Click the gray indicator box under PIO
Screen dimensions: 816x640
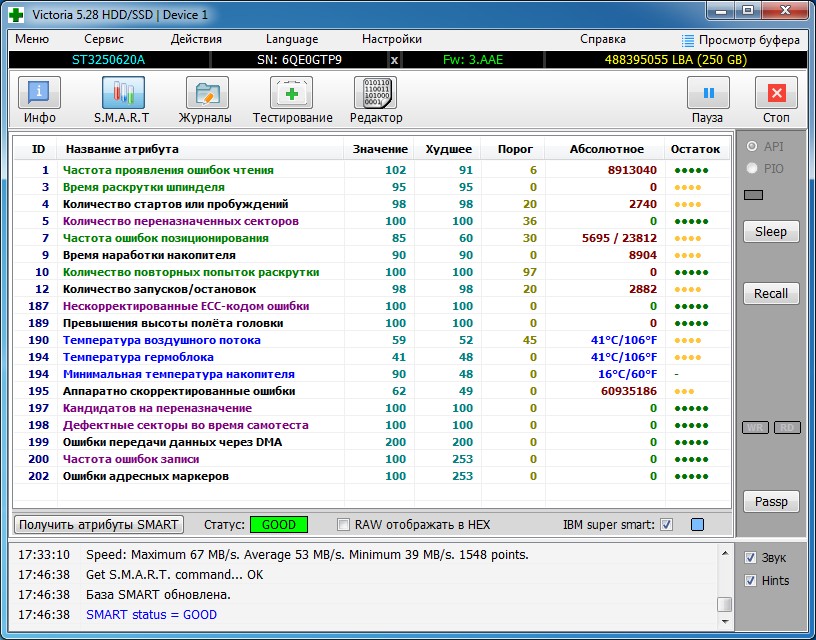point(754,195)
